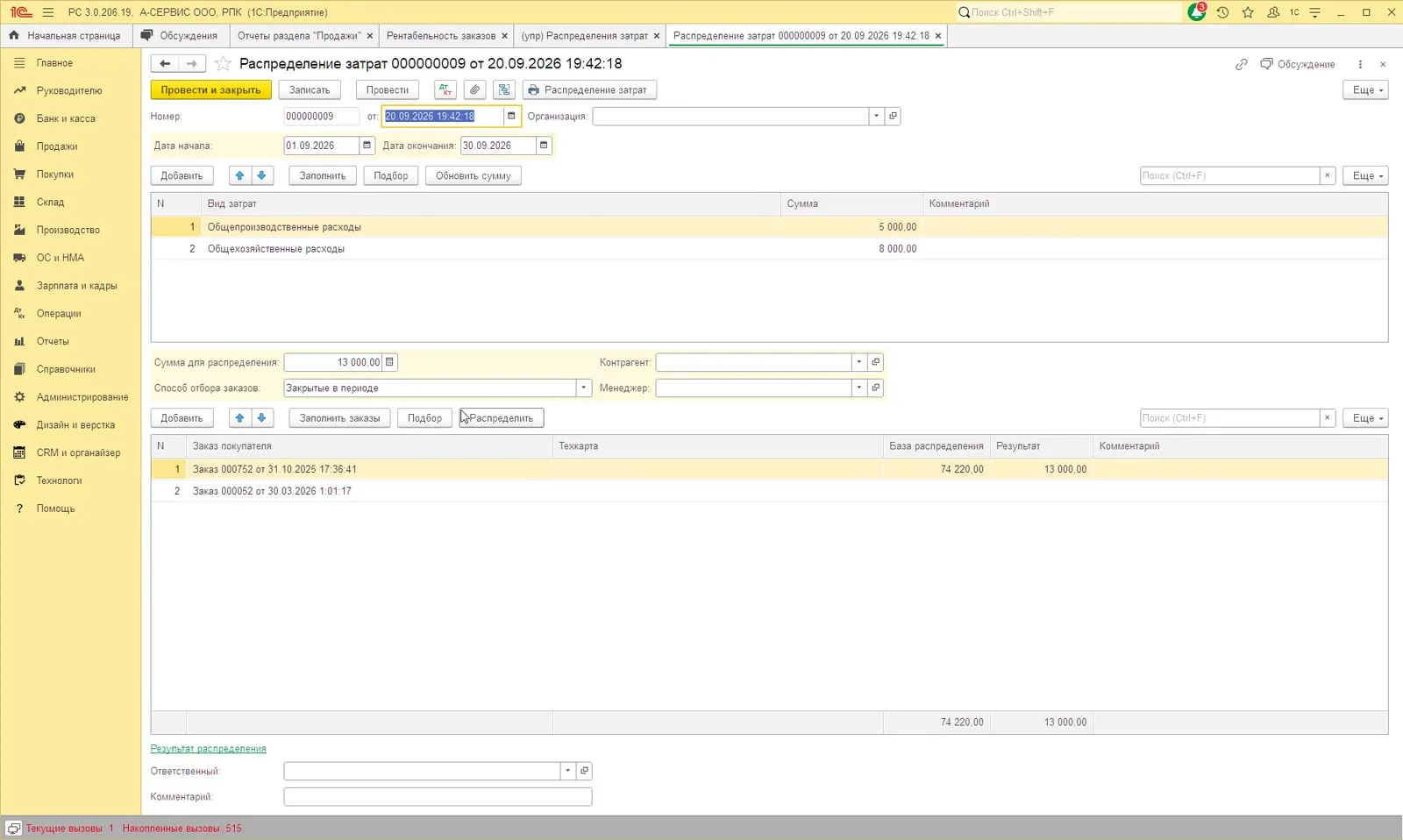Switch to Рентабельность заказов tab
Viewport: 1403px width, 840px height.
coord(441,36)
